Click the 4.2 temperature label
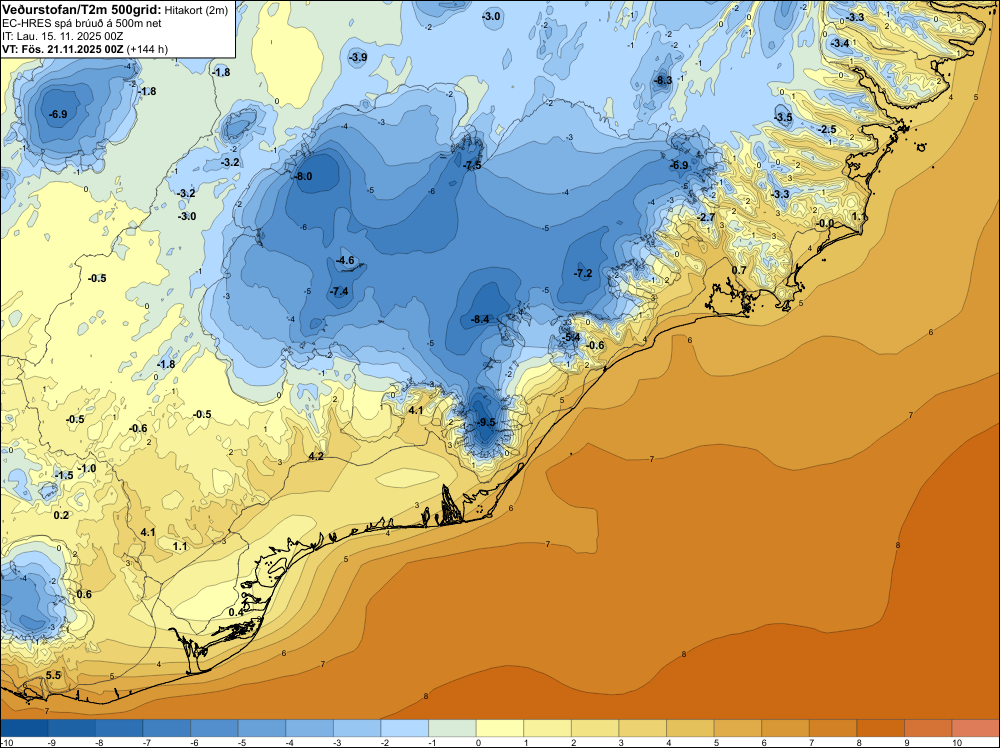Viewport: 1000px width, 748px height. pyautogui.click(x=316, y=457)
